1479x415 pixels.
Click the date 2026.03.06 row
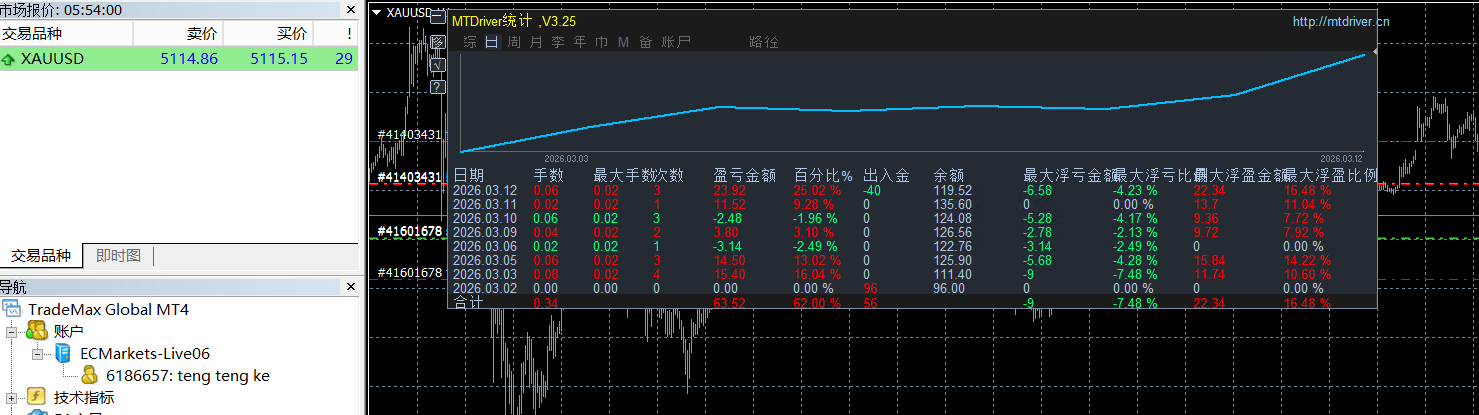pos(485,246)
